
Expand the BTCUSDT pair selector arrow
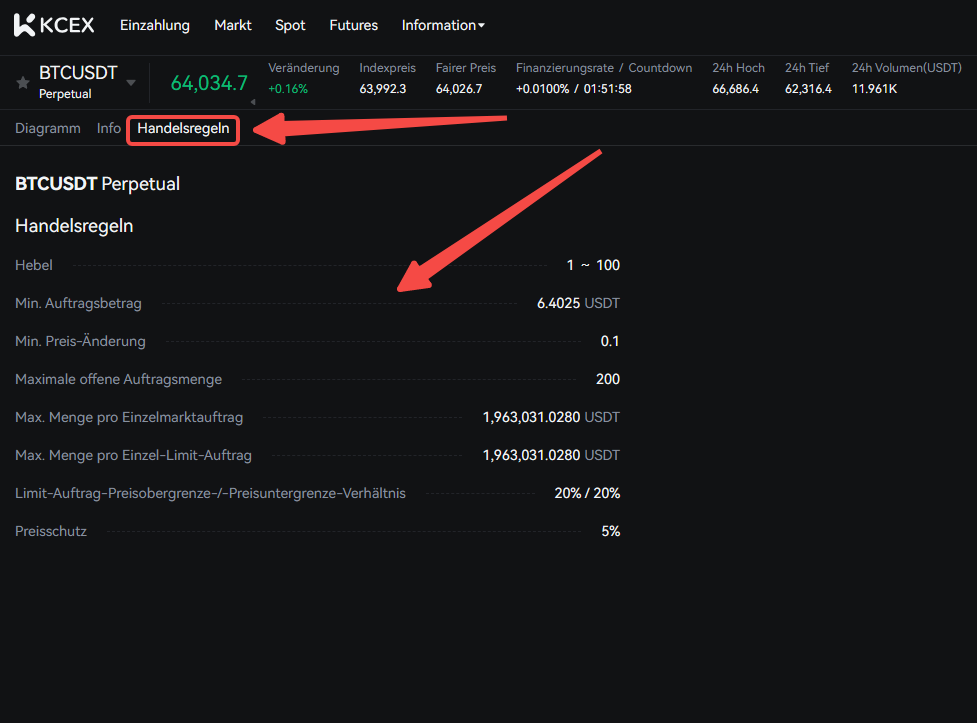pos(131,83)
